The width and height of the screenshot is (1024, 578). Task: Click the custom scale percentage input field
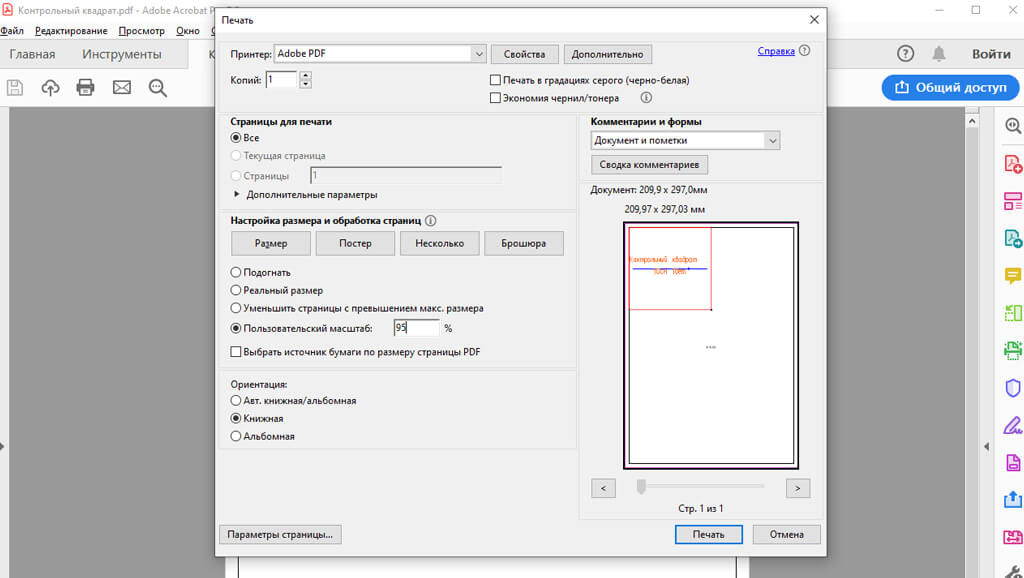(415, 328)
